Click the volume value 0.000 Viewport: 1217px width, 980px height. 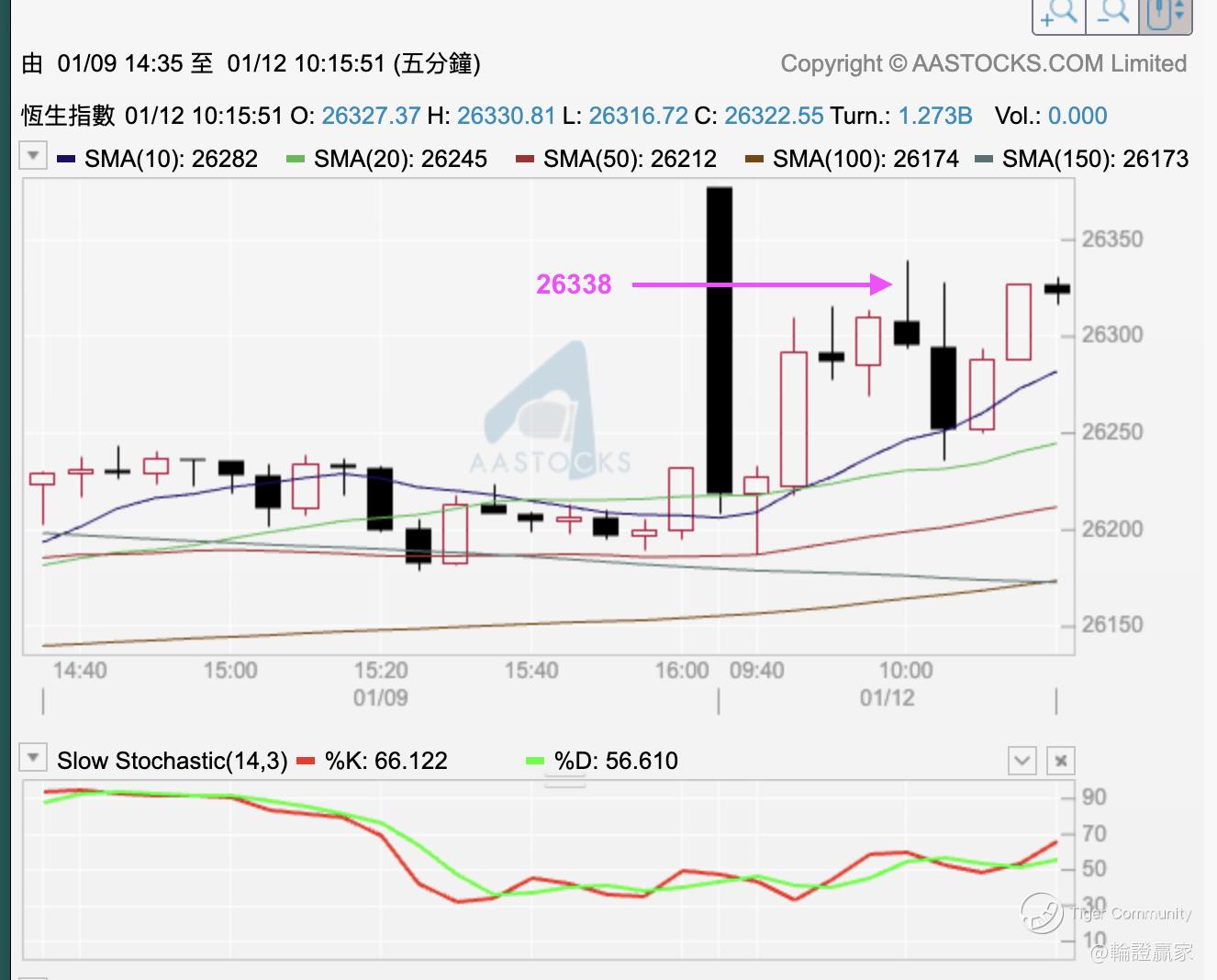coord(1077,116)
